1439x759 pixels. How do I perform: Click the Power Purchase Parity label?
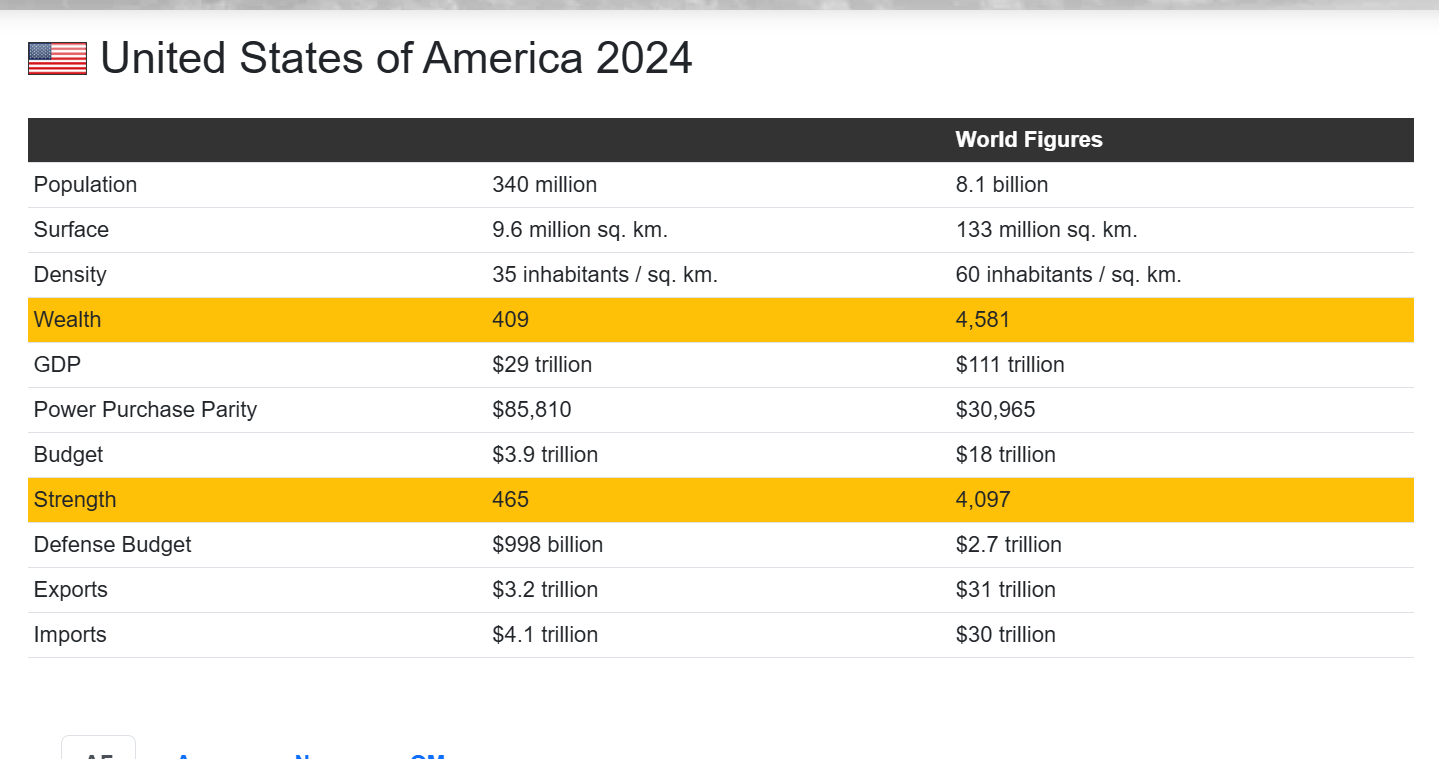click(145, 410)
